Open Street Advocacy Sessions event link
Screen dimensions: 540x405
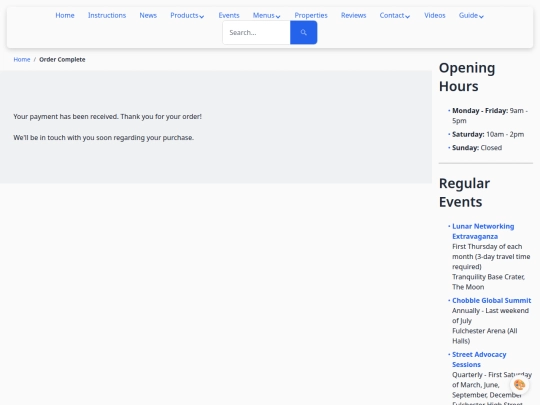pos(479,359)
